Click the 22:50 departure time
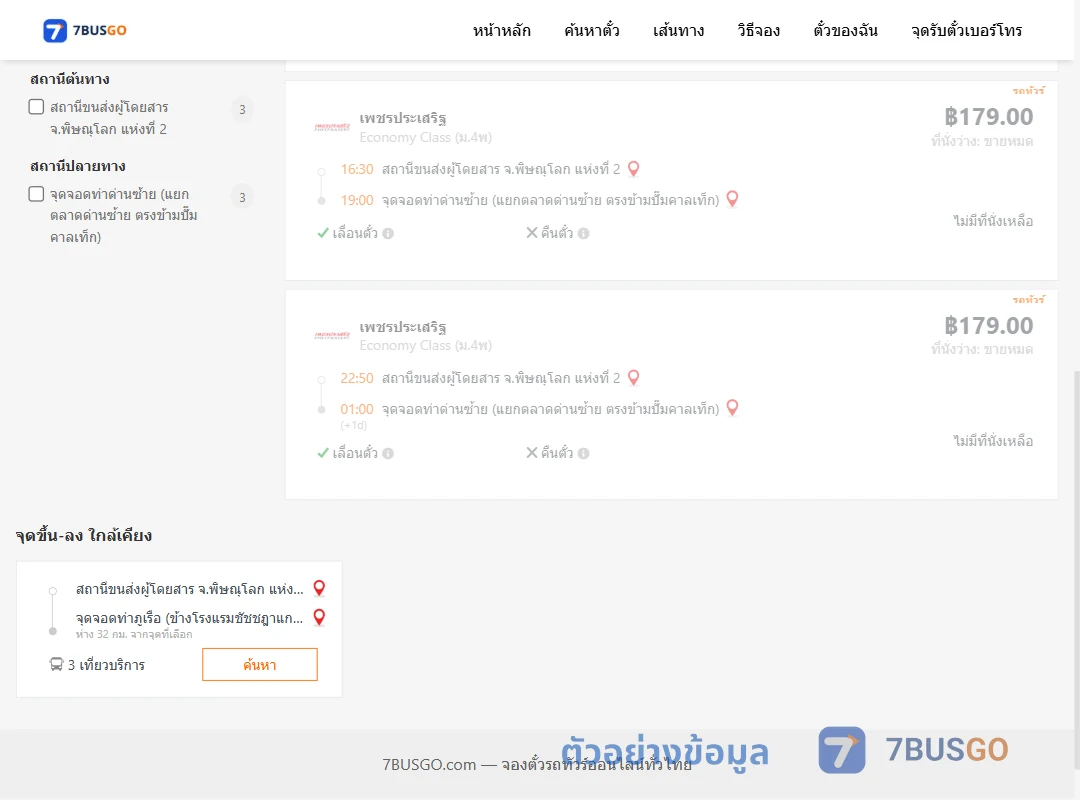Screen dimensions: 1080x800 [x=357, y=378]
